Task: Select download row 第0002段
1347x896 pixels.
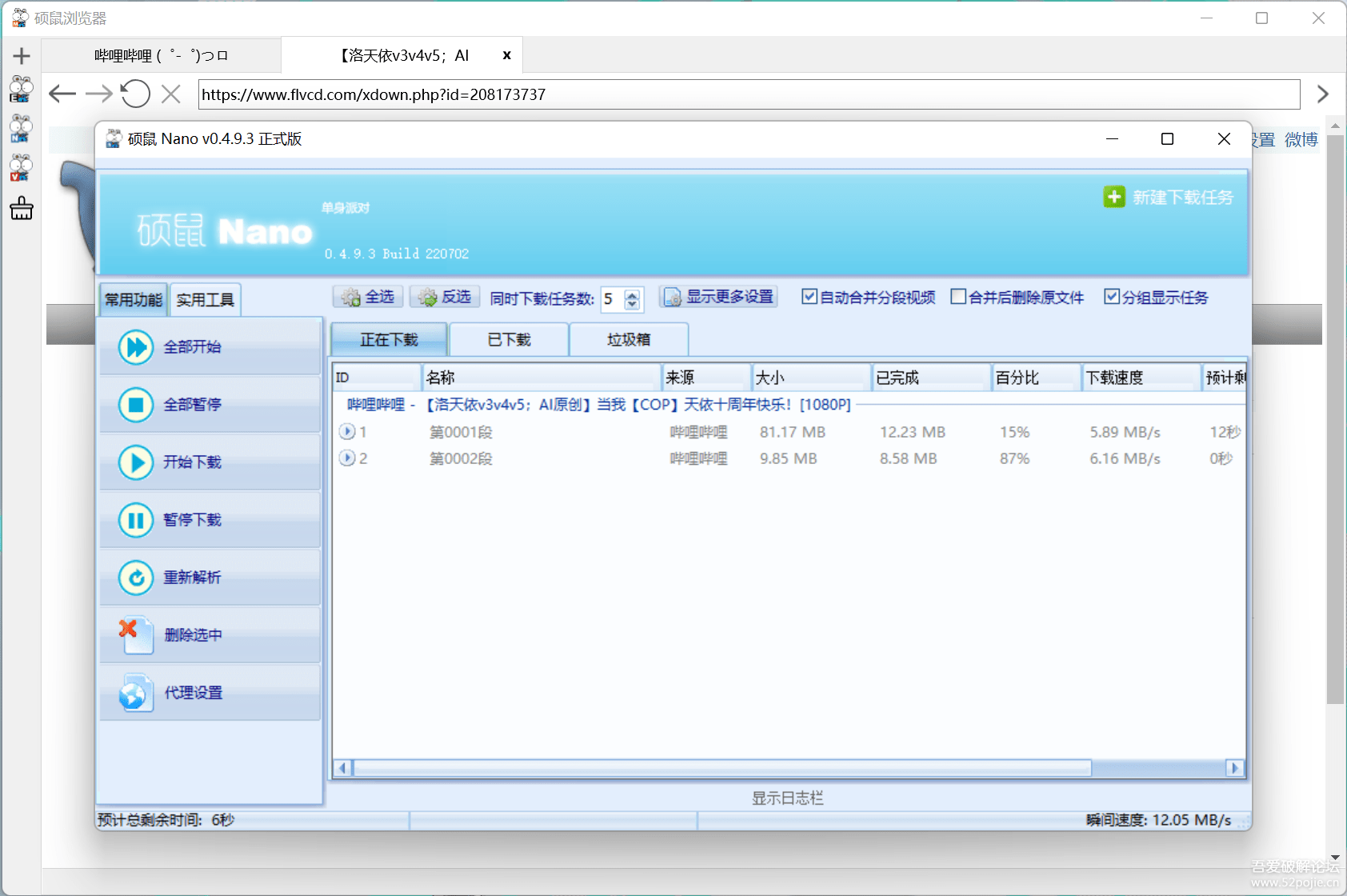Action: tap(789, 458)
